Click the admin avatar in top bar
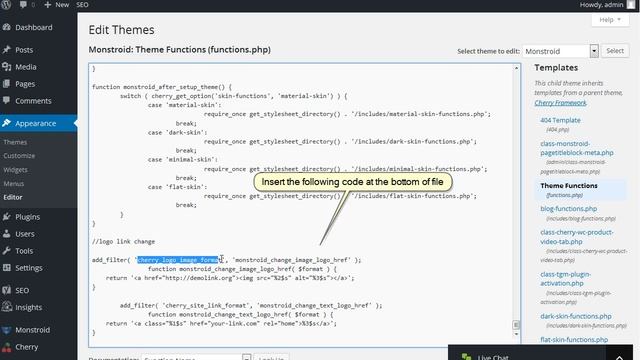This screenshot has height=360, width=640. click(x=631, y=4)
